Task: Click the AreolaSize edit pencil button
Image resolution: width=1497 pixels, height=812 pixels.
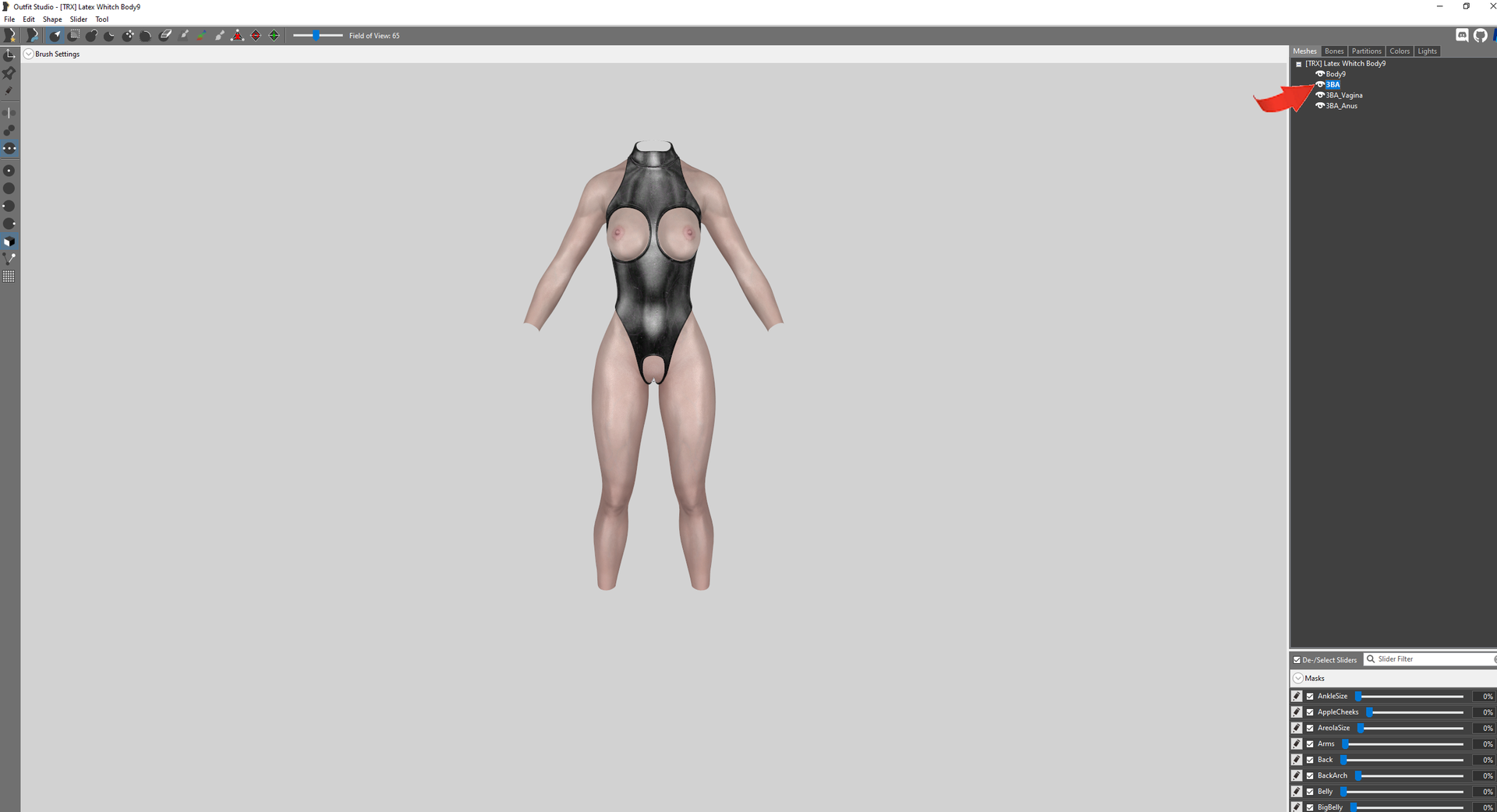Action: tap(1297, 728)
